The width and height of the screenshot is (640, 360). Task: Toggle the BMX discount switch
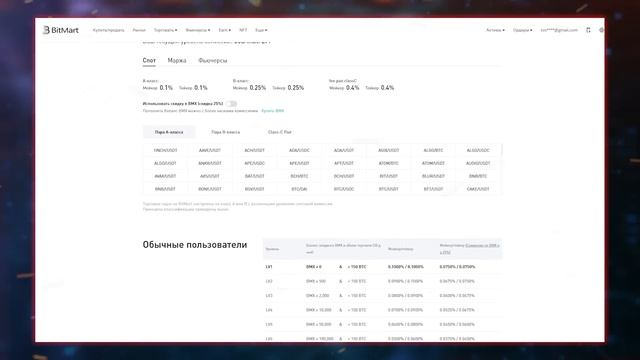[x=231, y=104]
